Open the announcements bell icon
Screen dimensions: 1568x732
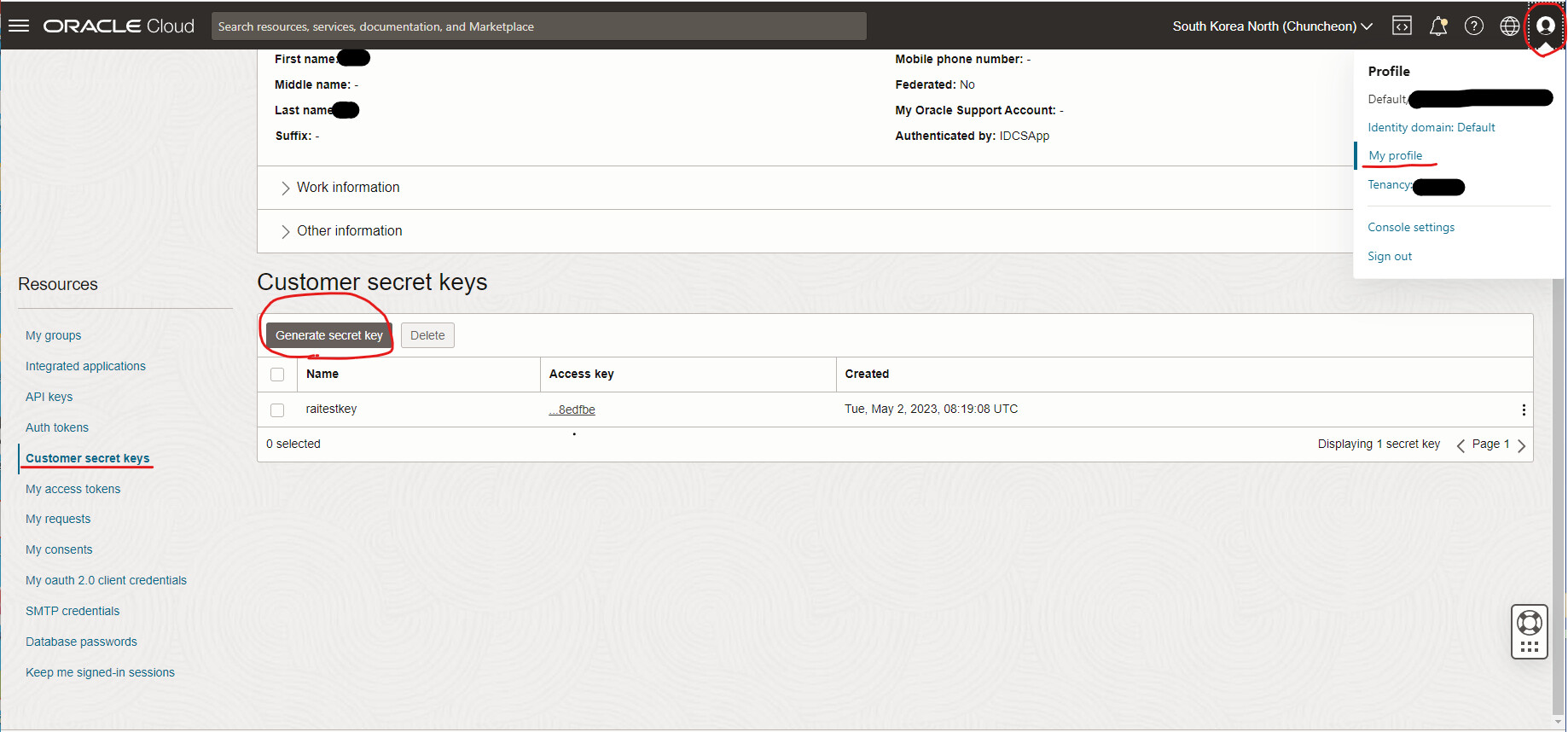pos(1438,26)
